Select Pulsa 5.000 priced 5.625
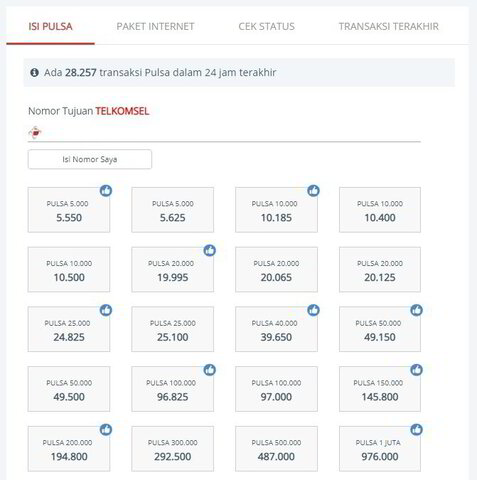The image size is (477, 480). pyautogui.click(x=172, y=210)
